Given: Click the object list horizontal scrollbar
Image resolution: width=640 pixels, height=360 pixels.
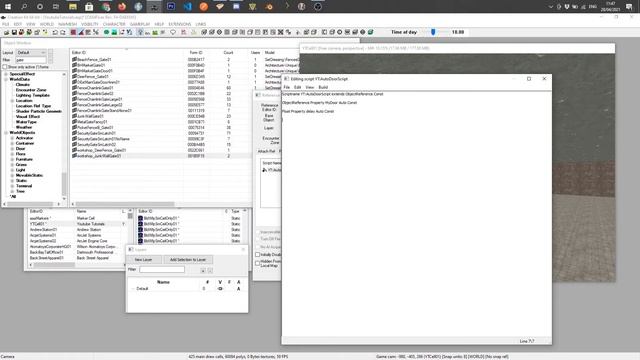Looking at the screenshot, I should pos(125,204).
